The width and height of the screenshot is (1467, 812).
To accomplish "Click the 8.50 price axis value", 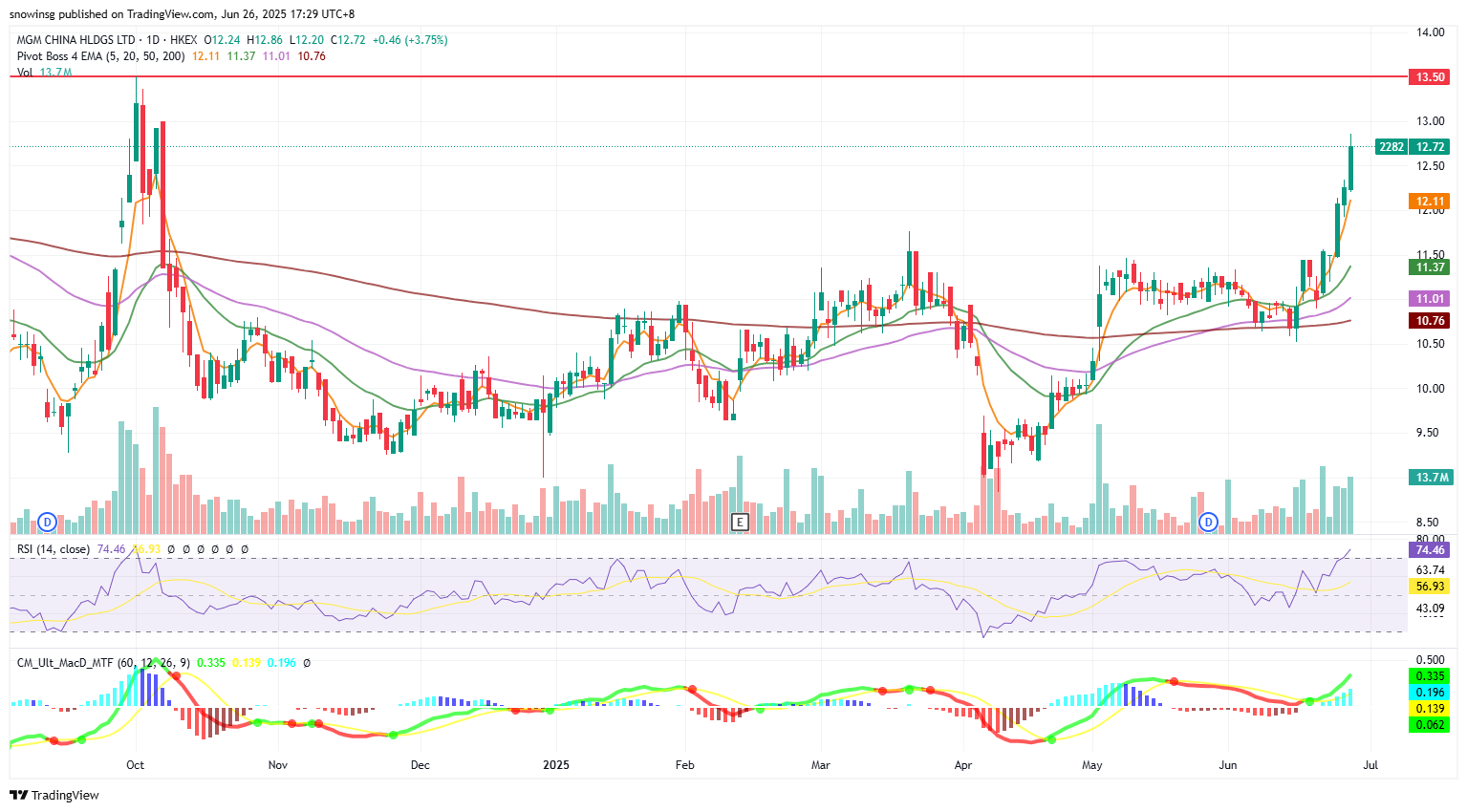I will click(1430, 523).
